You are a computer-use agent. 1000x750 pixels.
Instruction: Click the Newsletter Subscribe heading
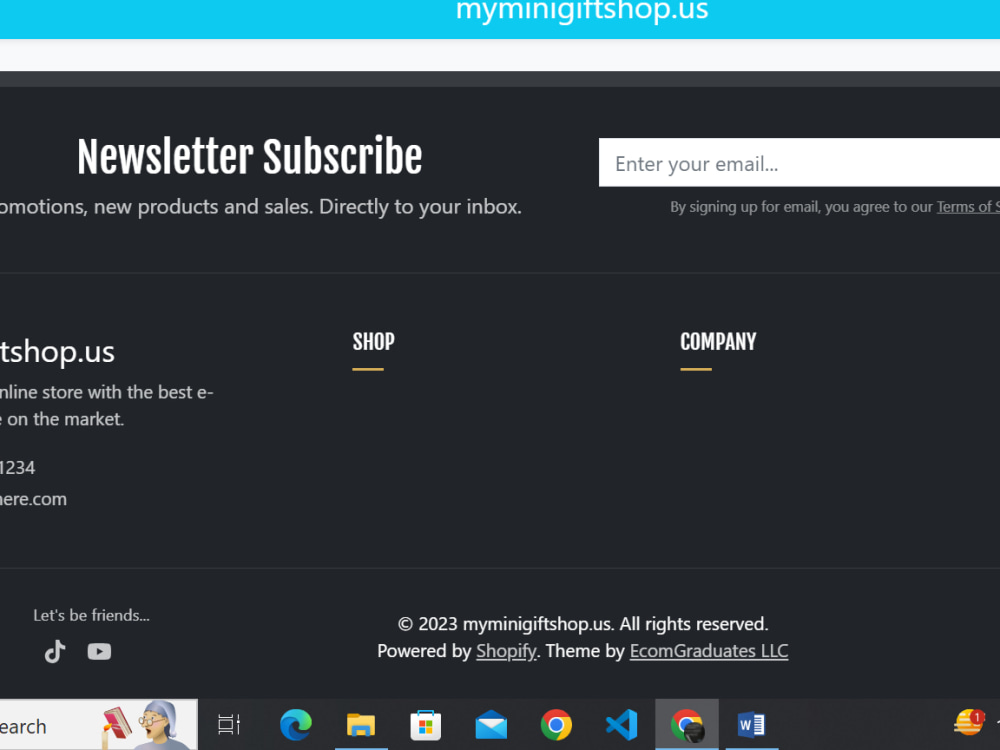(x=249, y=156)
